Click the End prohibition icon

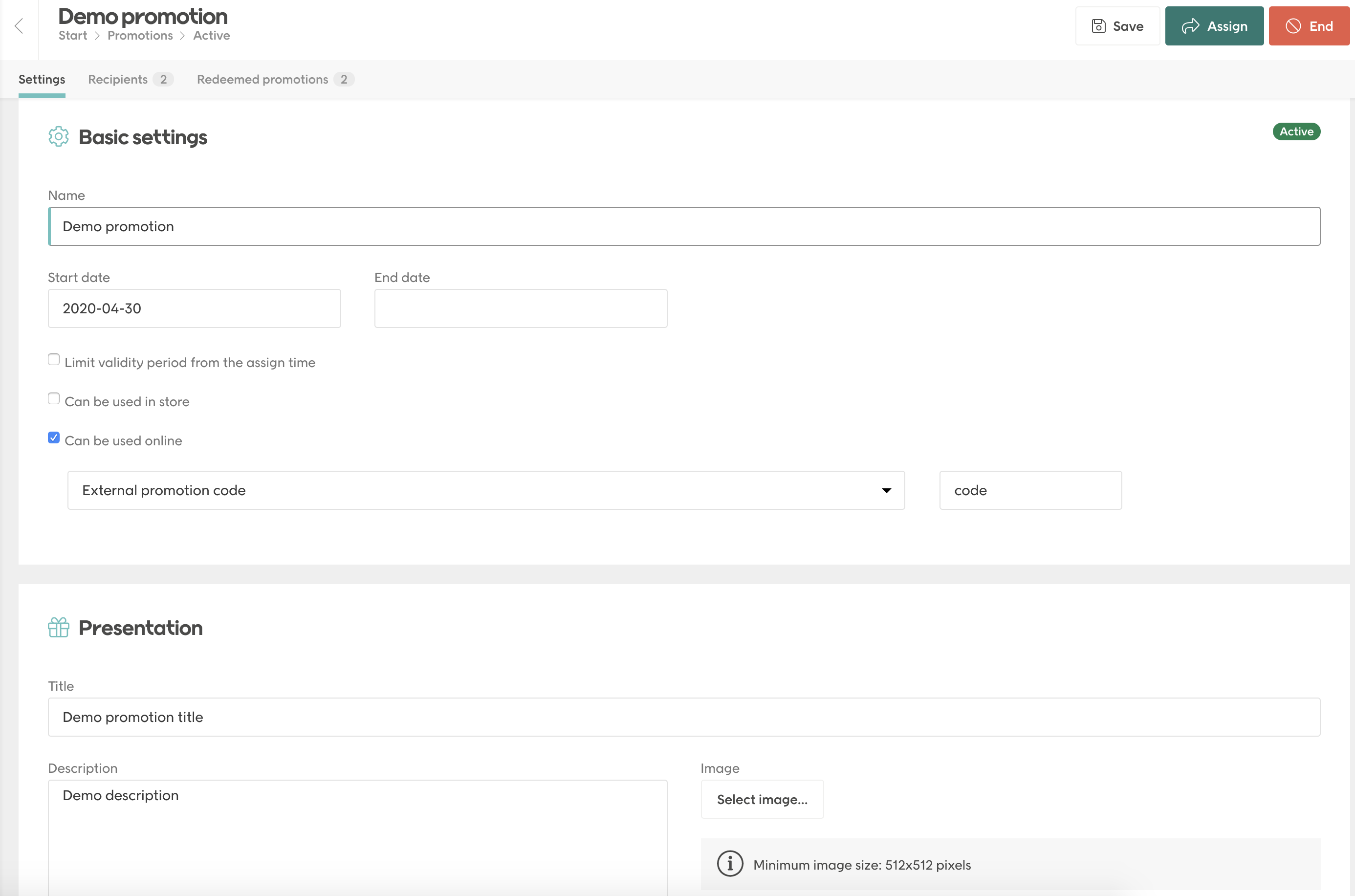(1293, 26)
